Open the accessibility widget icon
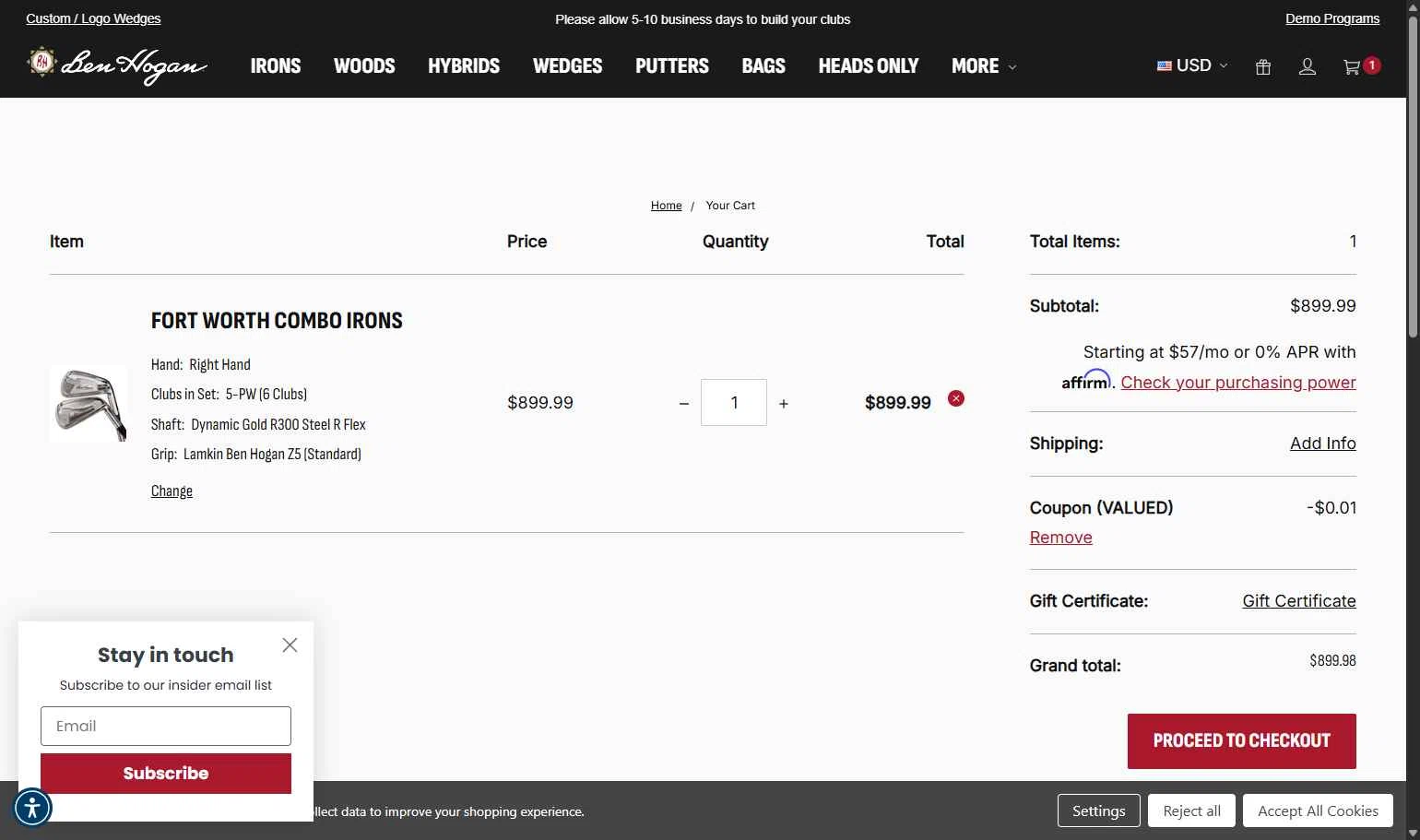 [x=32, y=808]
